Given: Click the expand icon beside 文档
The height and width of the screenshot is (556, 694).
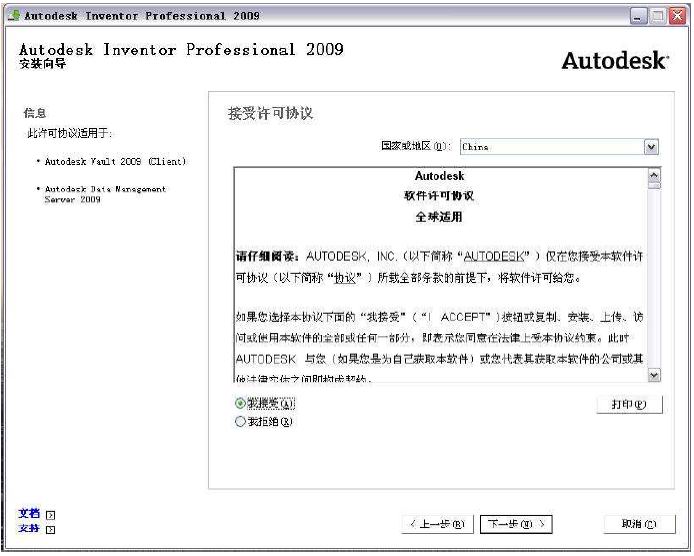Looking at the screenshot, I should point(50,515).
